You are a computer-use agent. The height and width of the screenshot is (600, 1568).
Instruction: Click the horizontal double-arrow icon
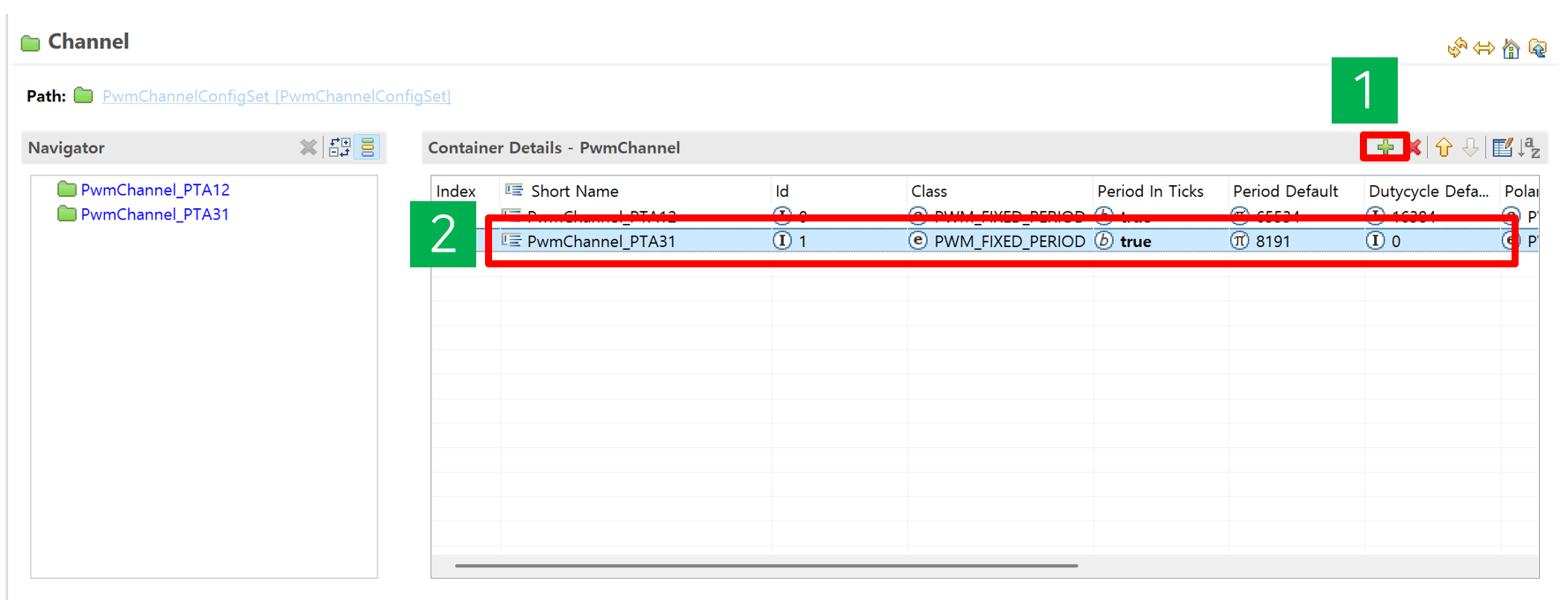click(x=1484, y=49)
